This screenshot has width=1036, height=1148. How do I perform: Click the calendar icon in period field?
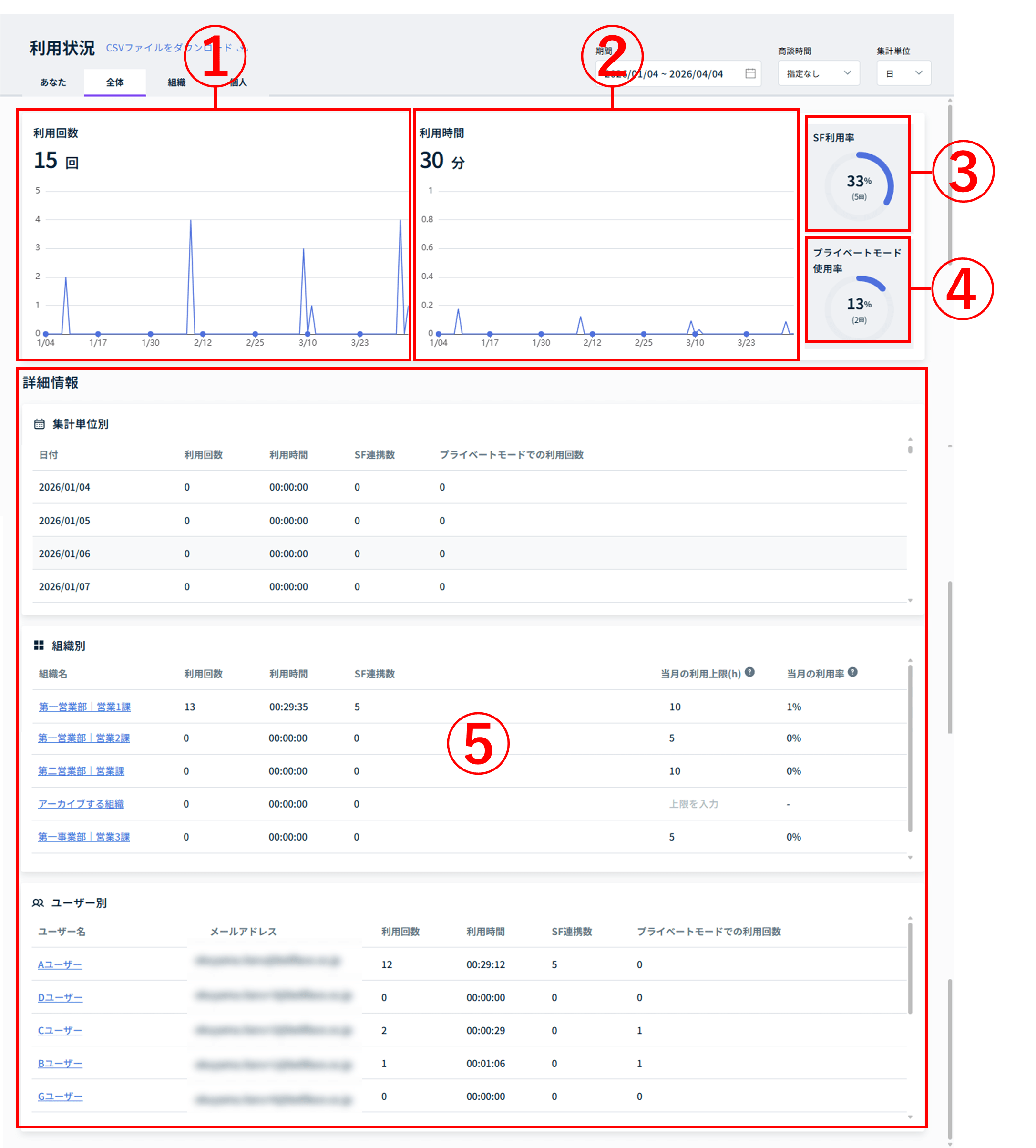(x=750, y=73)
